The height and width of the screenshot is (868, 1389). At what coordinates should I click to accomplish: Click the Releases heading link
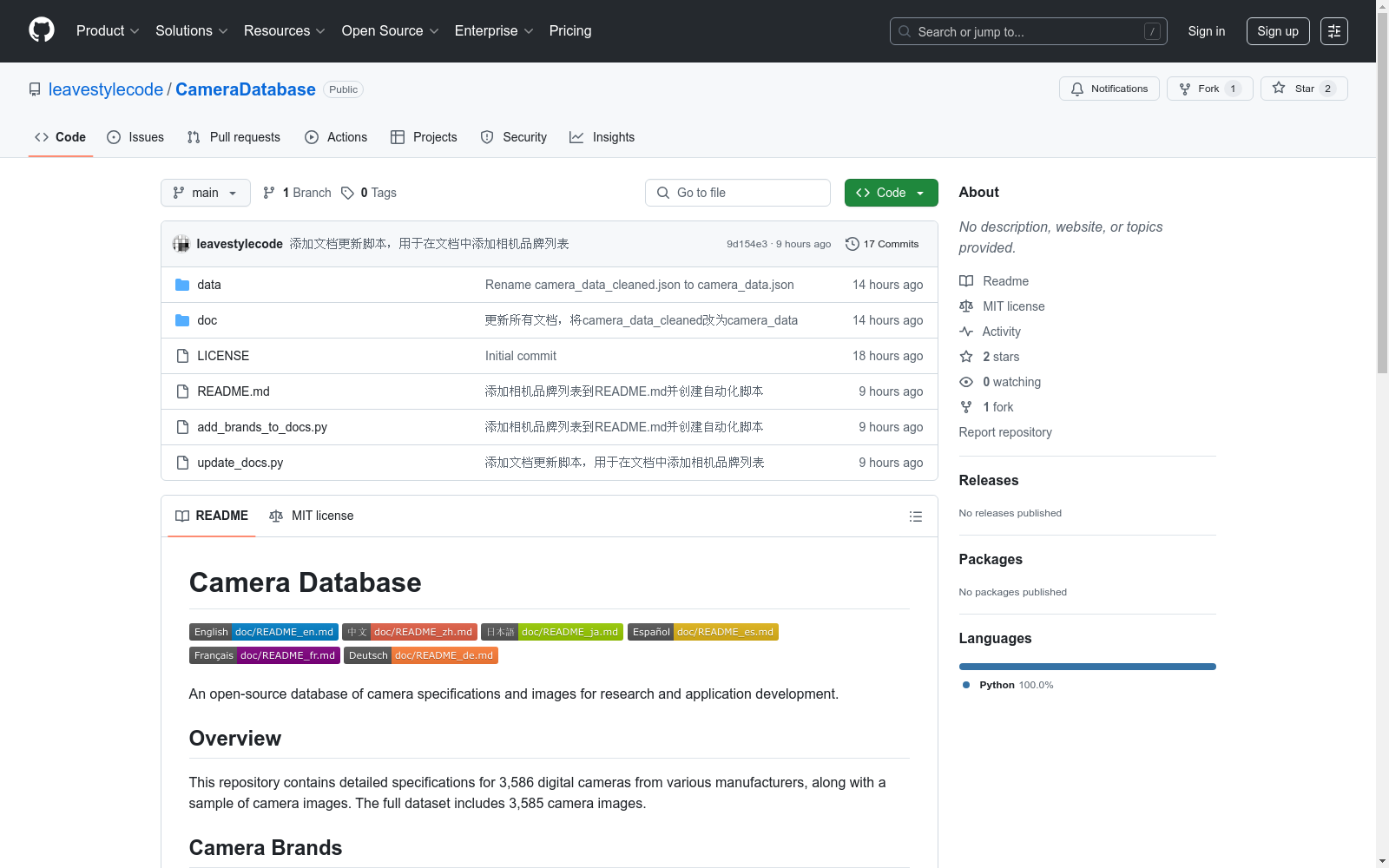click(989, 480)
